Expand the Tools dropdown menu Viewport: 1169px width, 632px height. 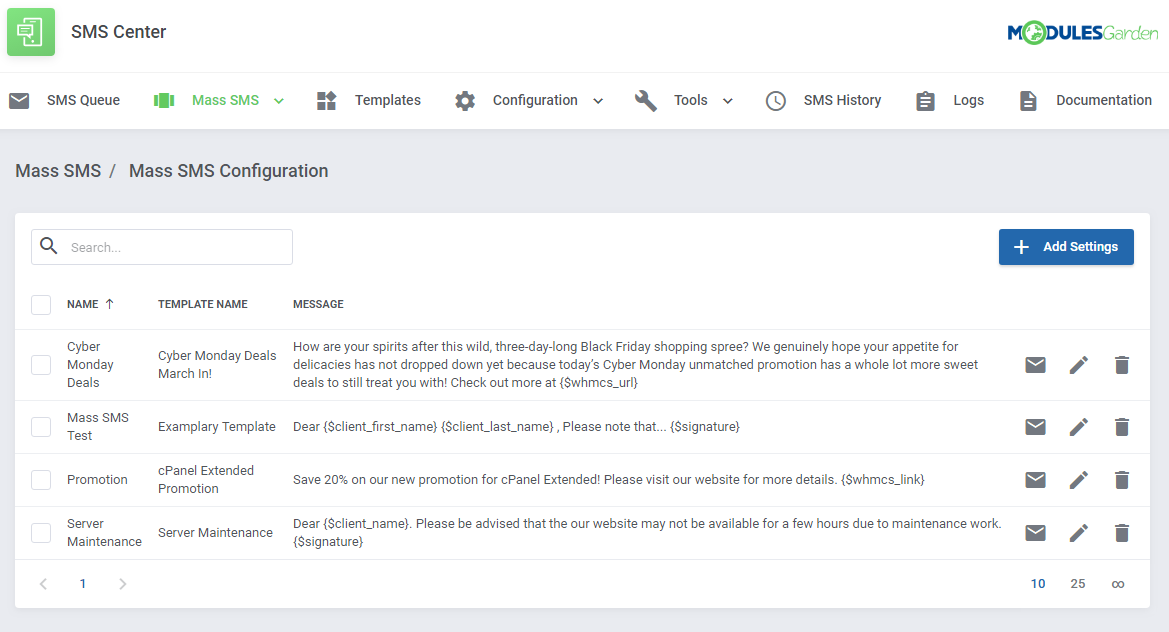click(727, 100)
